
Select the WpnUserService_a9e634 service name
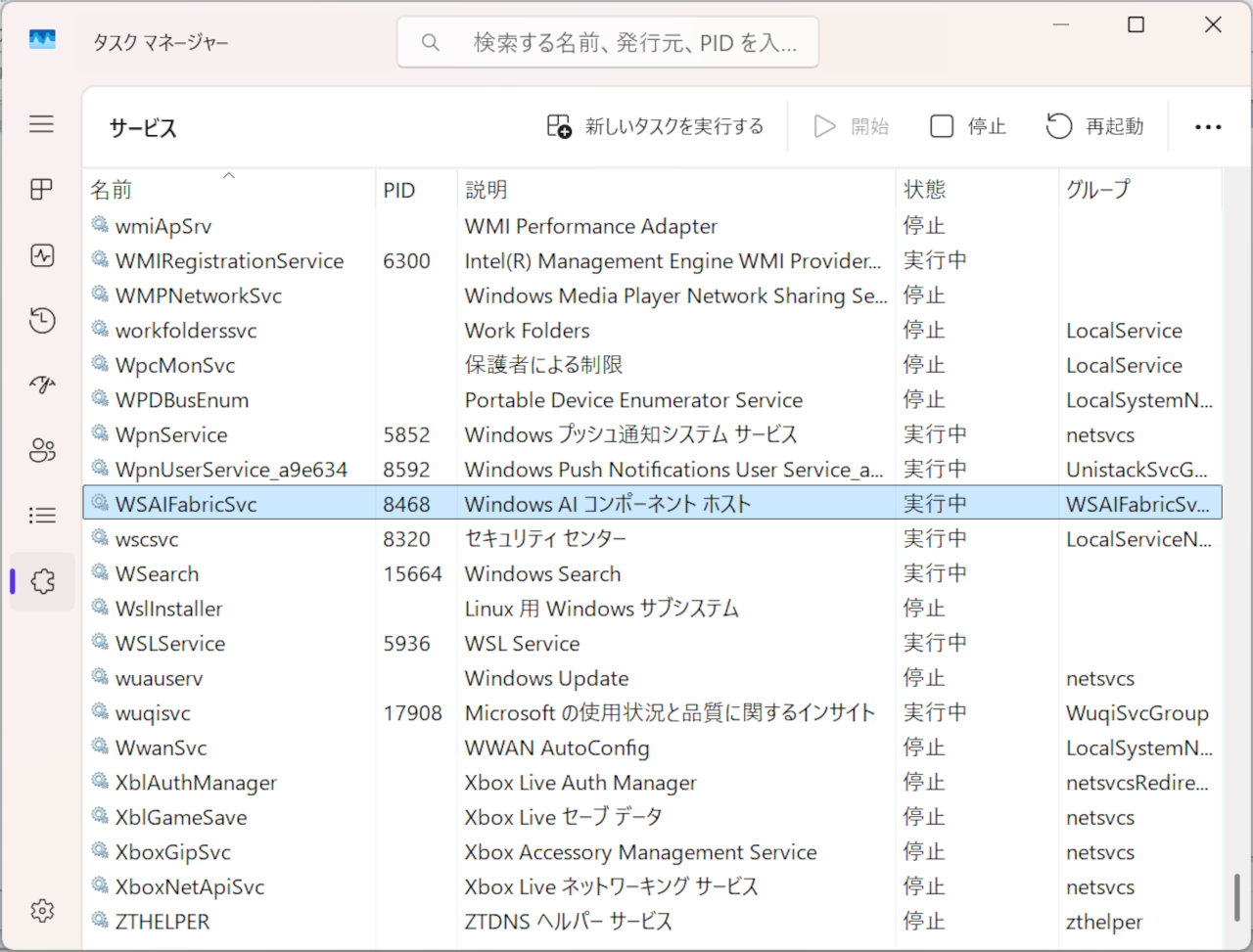[231, 470]
